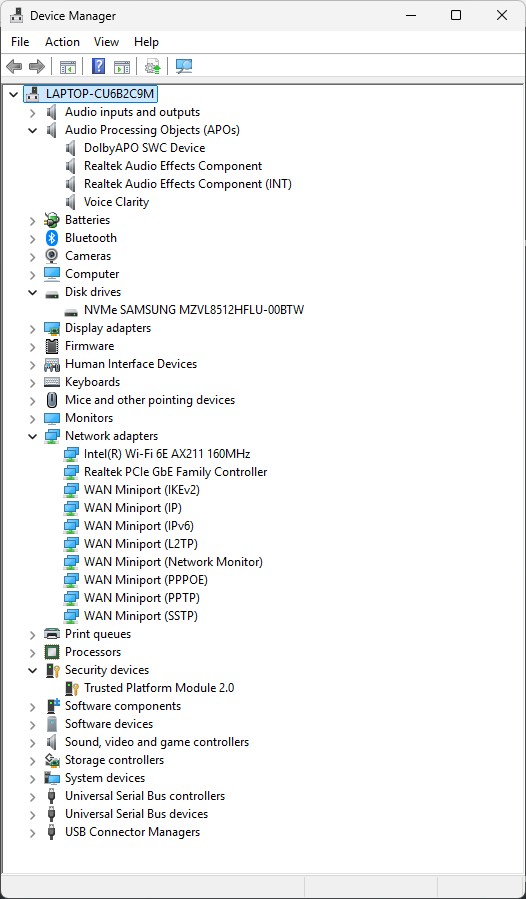
Task: Open the Help menu
Action: (x=146, y=42)
